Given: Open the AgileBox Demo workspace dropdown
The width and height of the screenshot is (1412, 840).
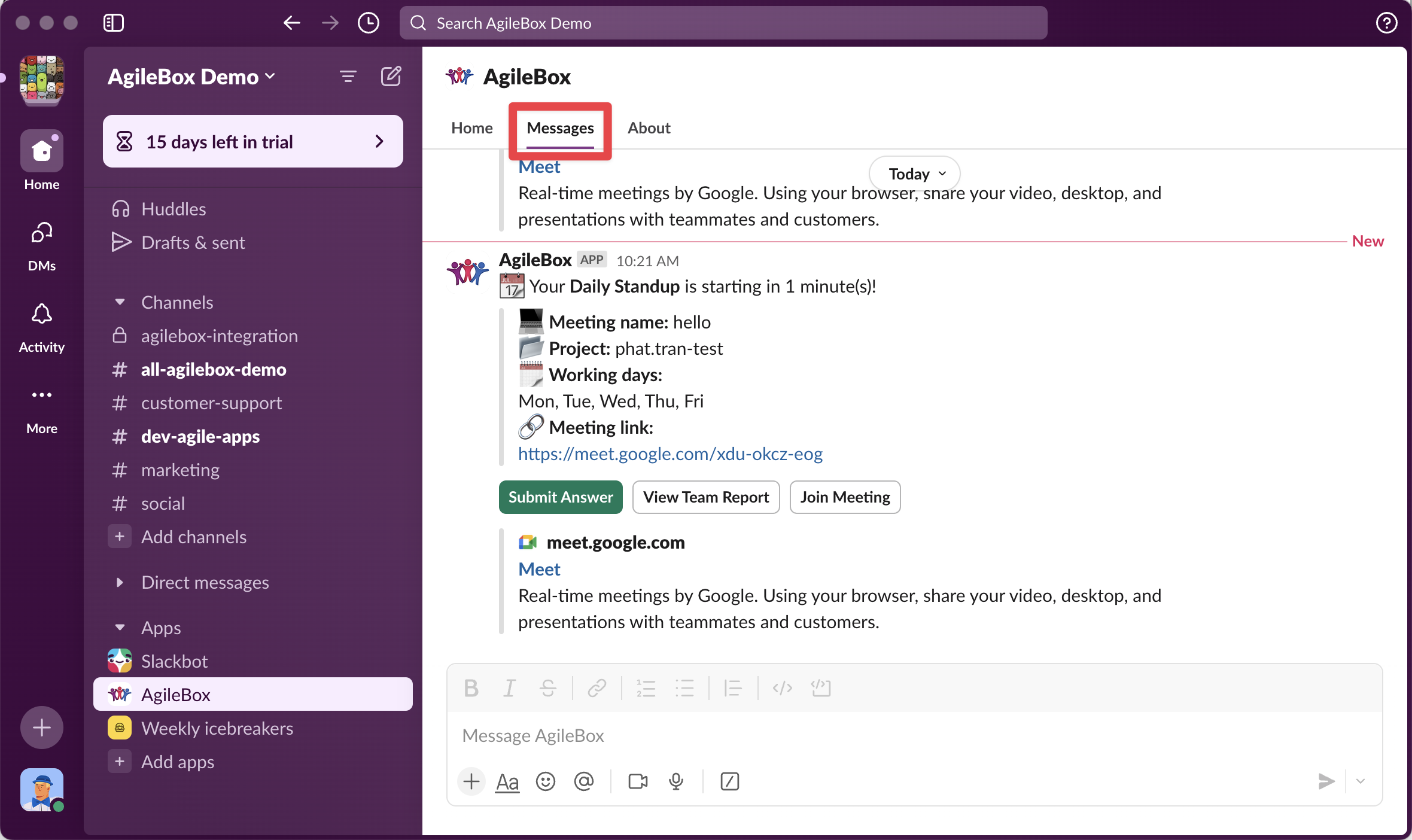Looking at the screenshot, I should 191,77.
